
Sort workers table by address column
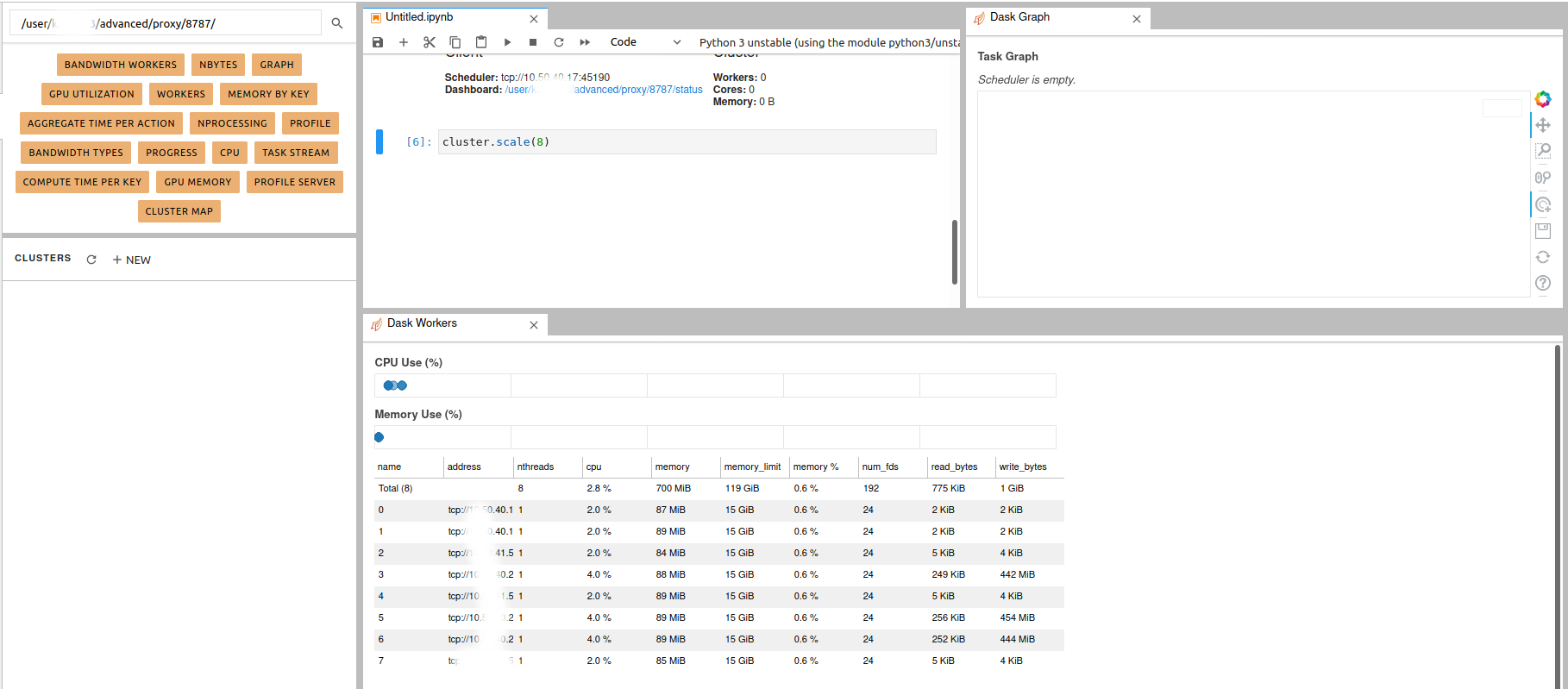coord(479,467)
